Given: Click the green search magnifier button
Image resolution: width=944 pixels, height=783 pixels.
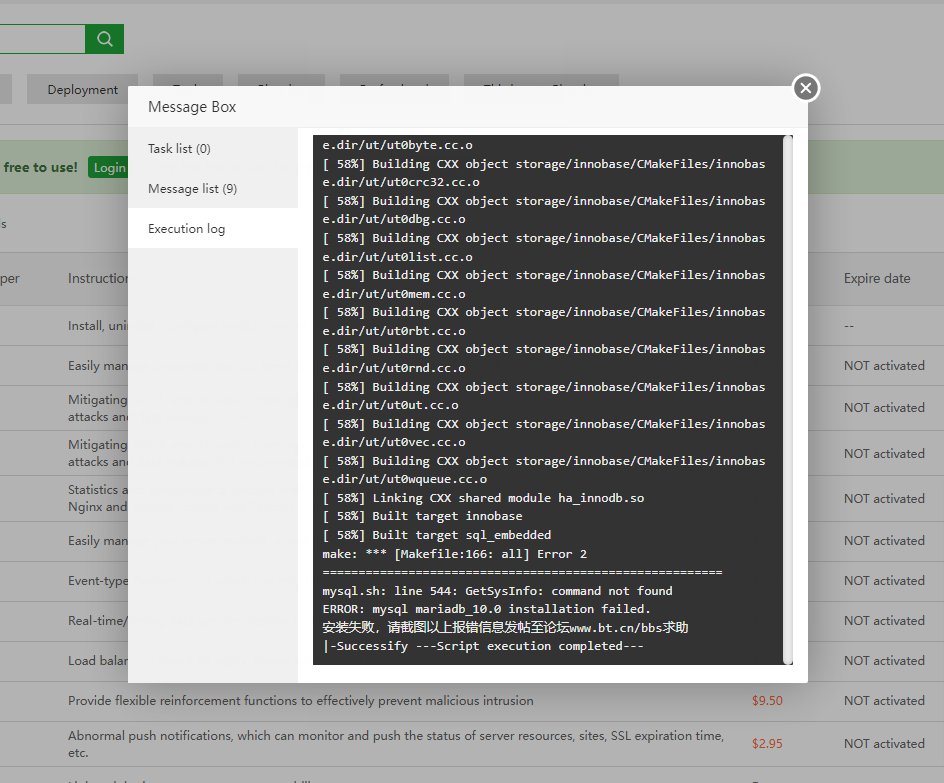Looking at the screenshot, I should tap(104, 39).
